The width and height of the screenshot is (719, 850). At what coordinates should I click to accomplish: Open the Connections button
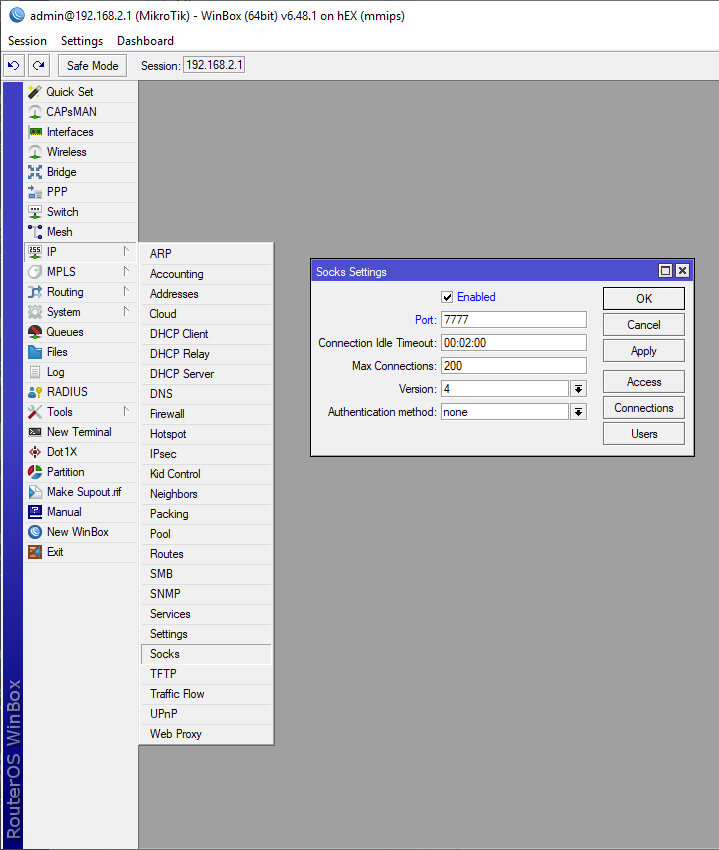click(644, 408)
